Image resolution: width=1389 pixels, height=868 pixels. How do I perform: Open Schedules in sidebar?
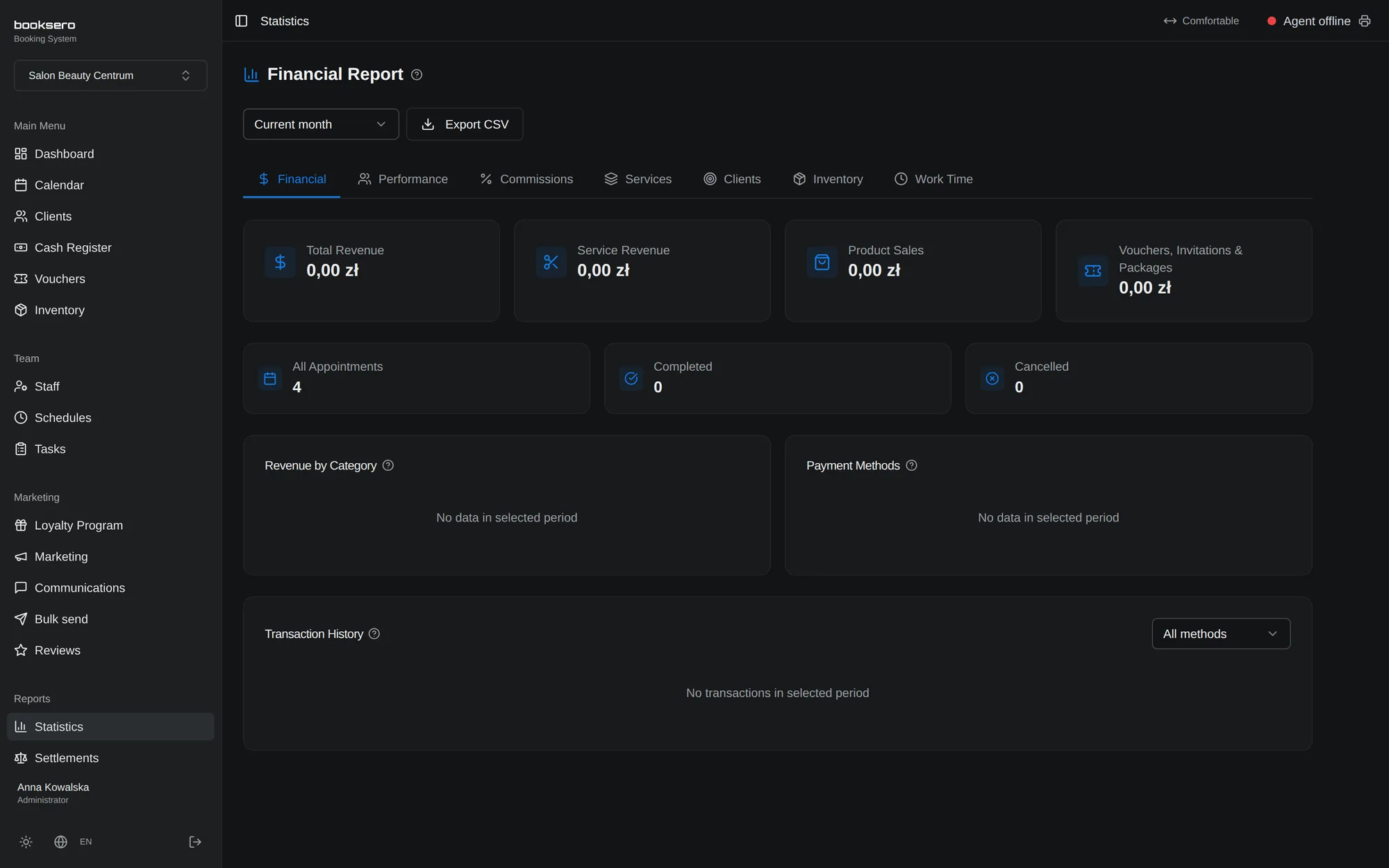coord(110,417)
